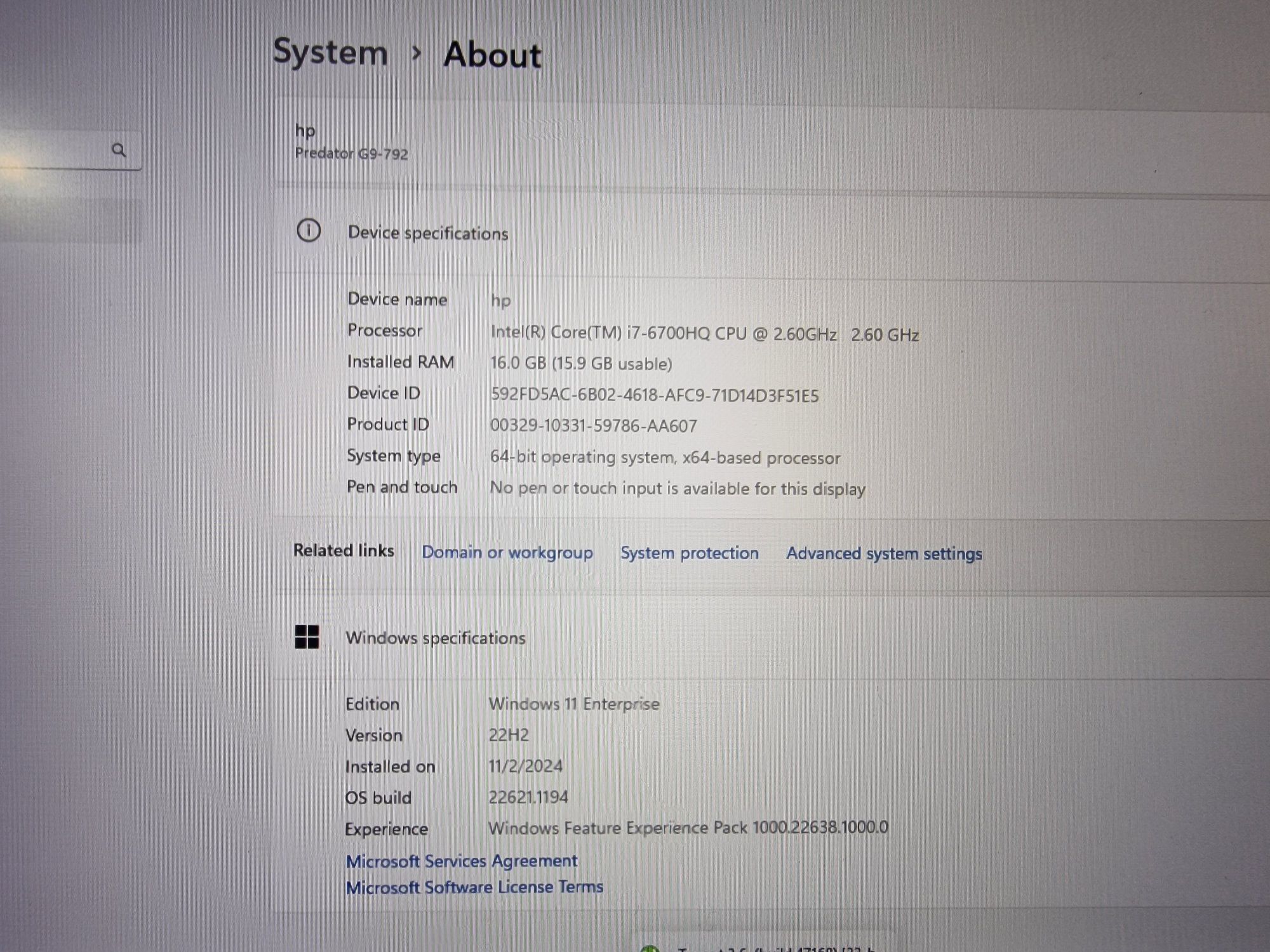Screen dimensions: 1270x952
Task: Click the About breadcrumb heading
Action: (x=492, y=55)
